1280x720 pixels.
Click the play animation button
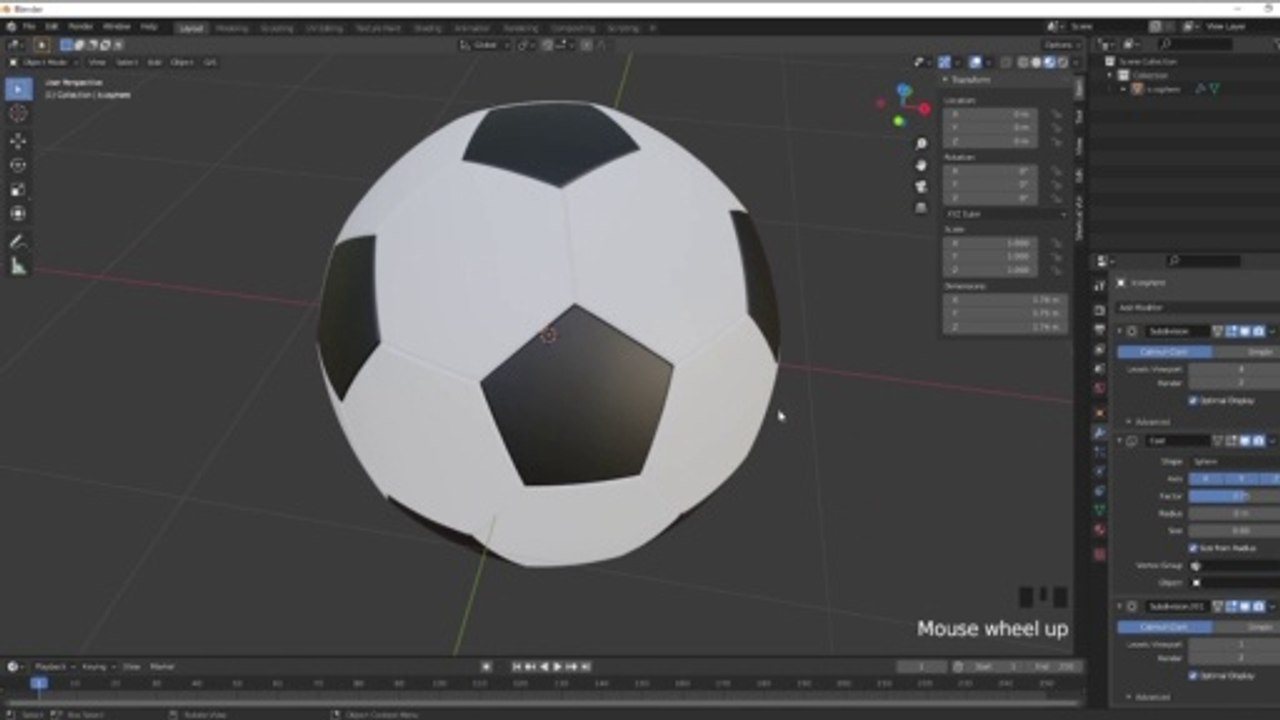pos(558,667)
